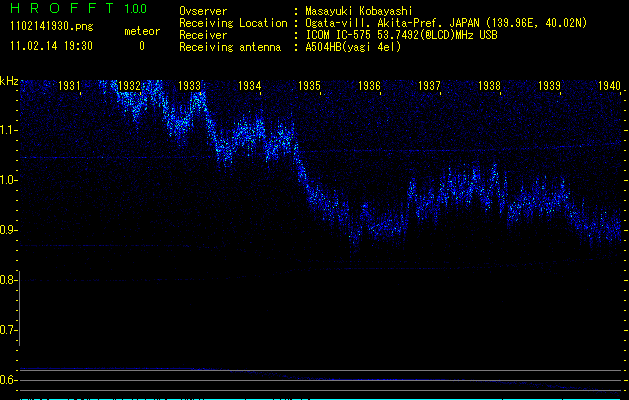This screenshot has height=400, width=629.
Task: Click the 0.8 kHz axis label
Action: point(8,280)
